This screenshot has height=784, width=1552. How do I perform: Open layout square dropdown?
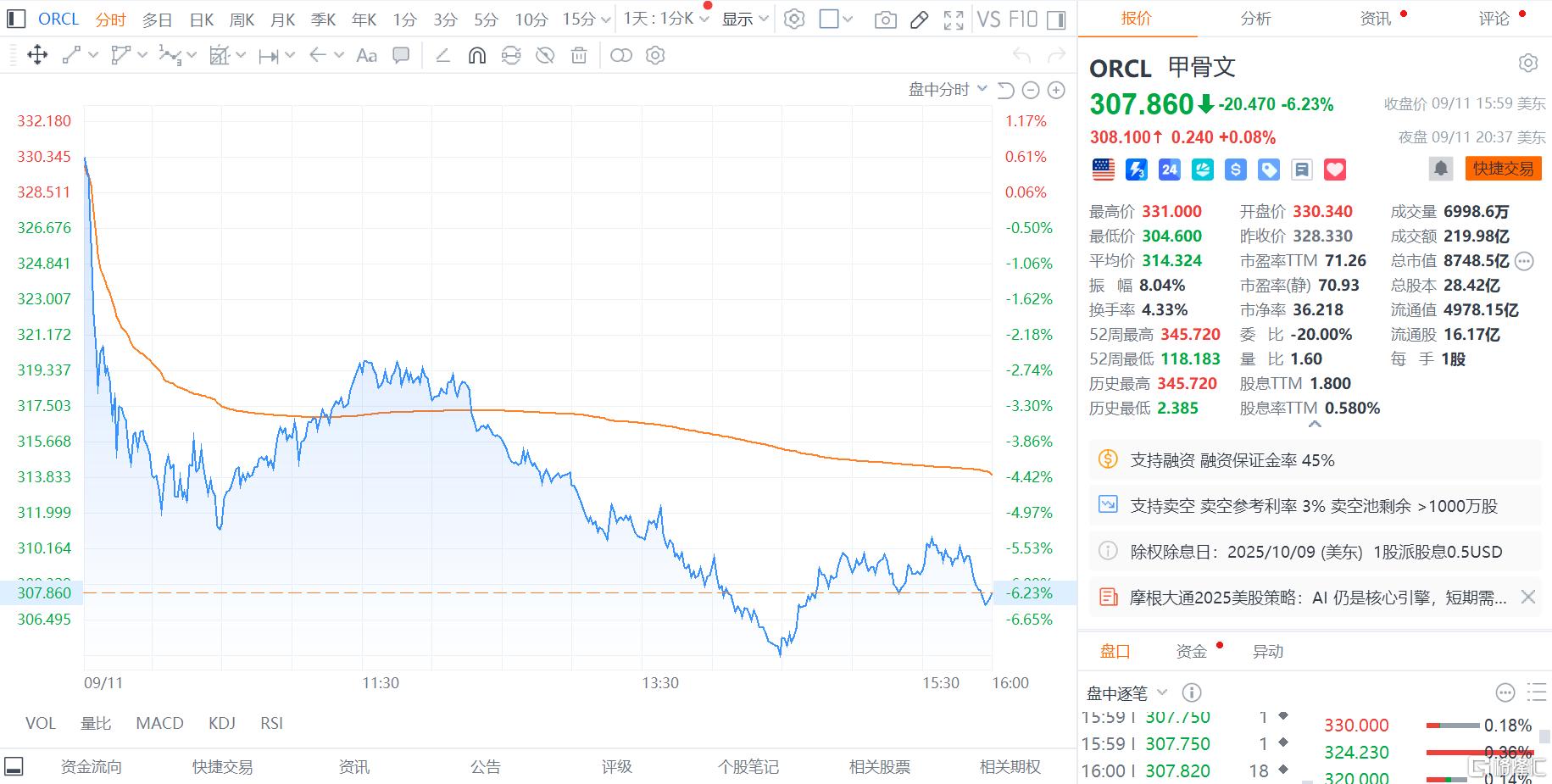(x=836, y=19)
